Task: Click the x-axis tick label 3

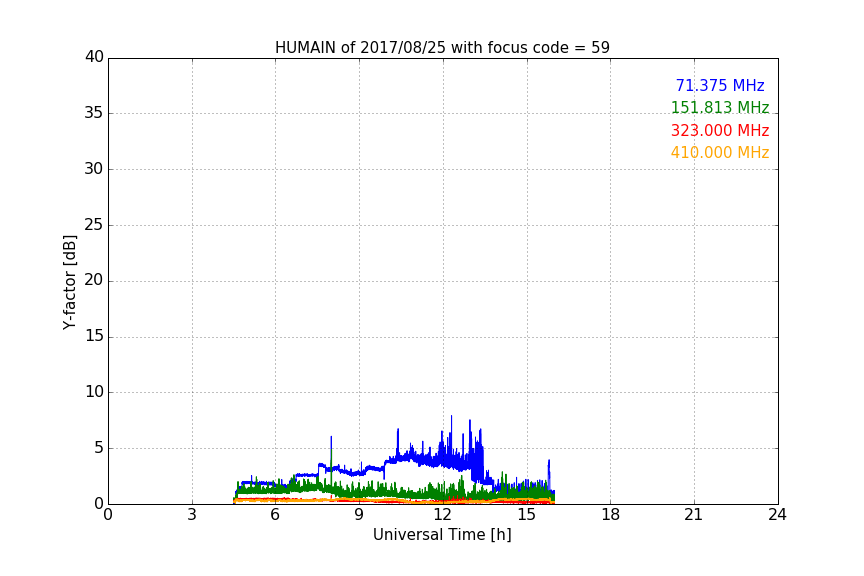Action: pyautogui.click(x=192, y=515)
